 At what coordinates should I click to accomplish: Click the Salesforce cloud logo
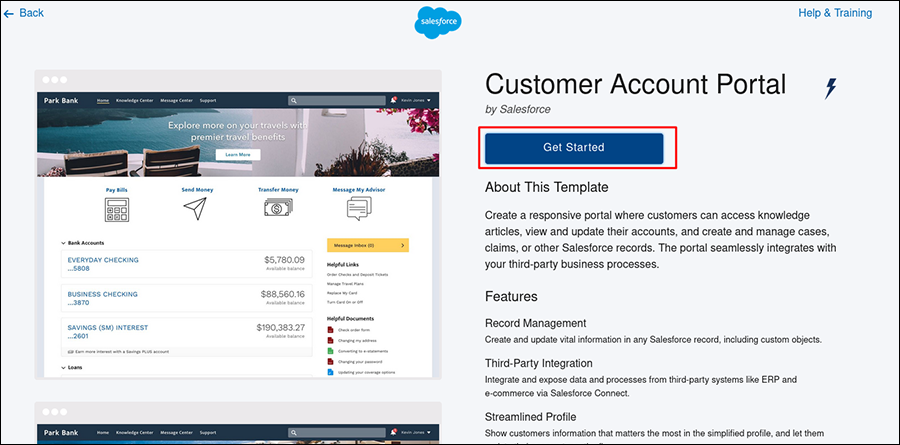point(438,22)
